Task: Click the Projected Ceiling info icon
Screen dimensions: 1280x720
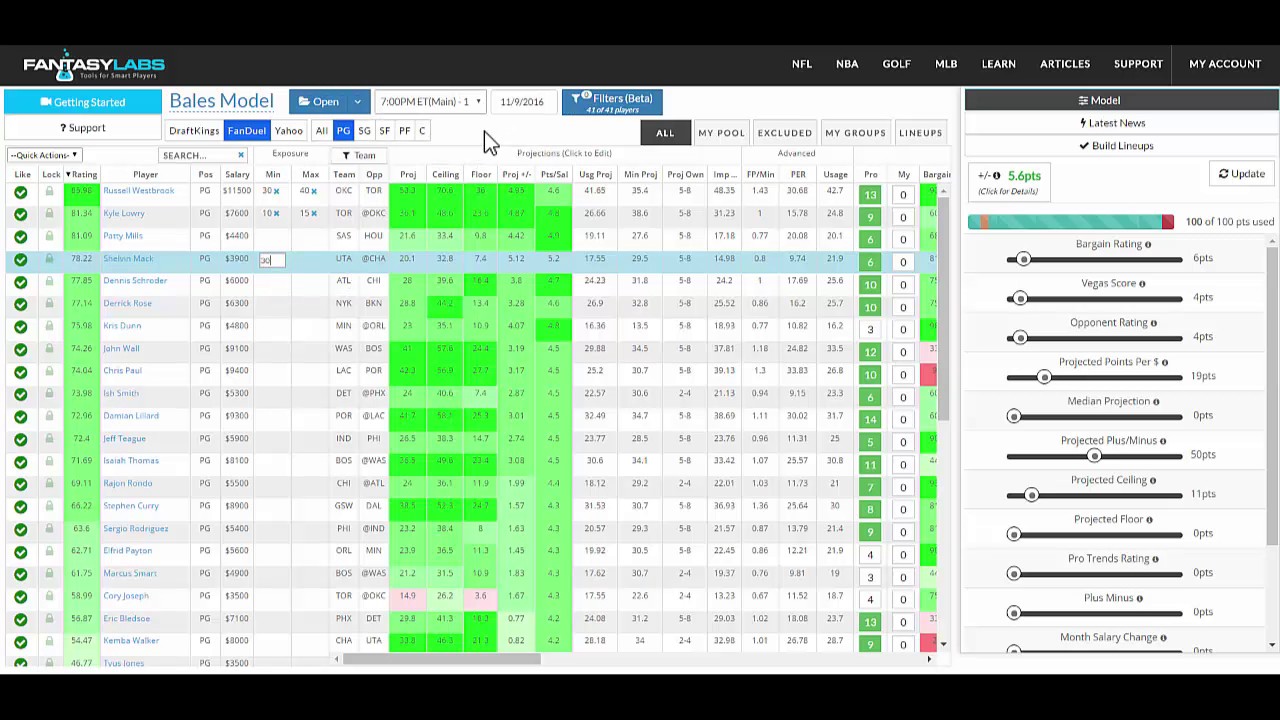Action: click(1153, 481)
